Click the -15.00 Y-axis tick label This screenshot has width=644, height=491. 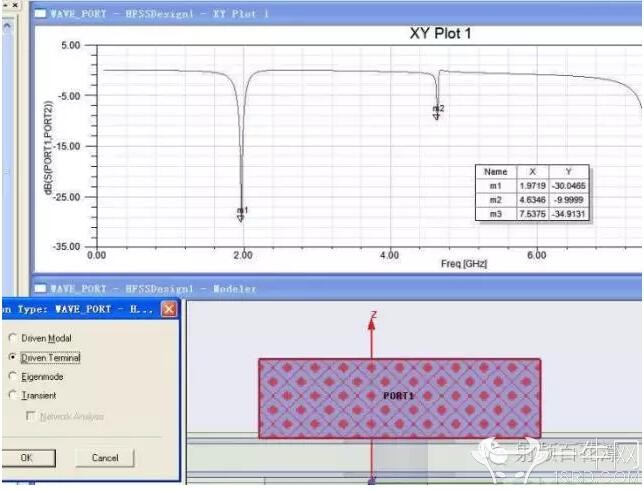click(66, 146)
